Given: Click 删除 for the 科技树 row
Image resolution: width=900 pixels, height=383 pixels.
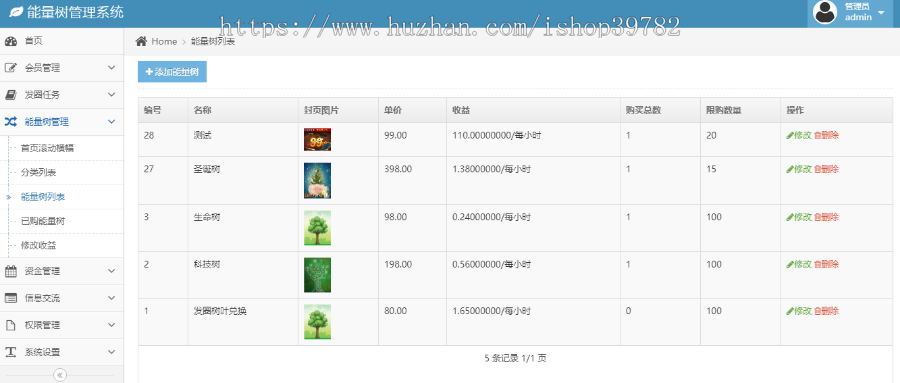Looking at the screenshot, I should pyautogui.click(x=827, y=264).
